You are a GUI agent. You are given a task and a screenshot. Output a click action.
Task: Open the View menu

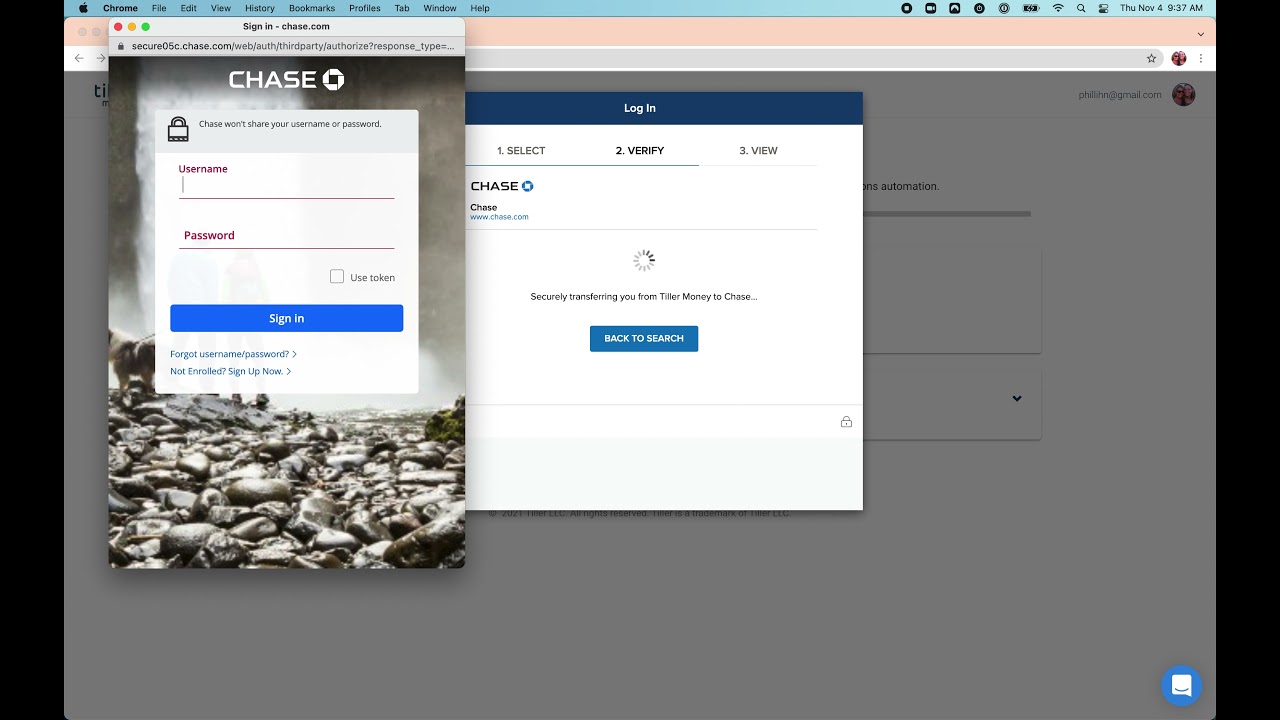tap(220, 8)
